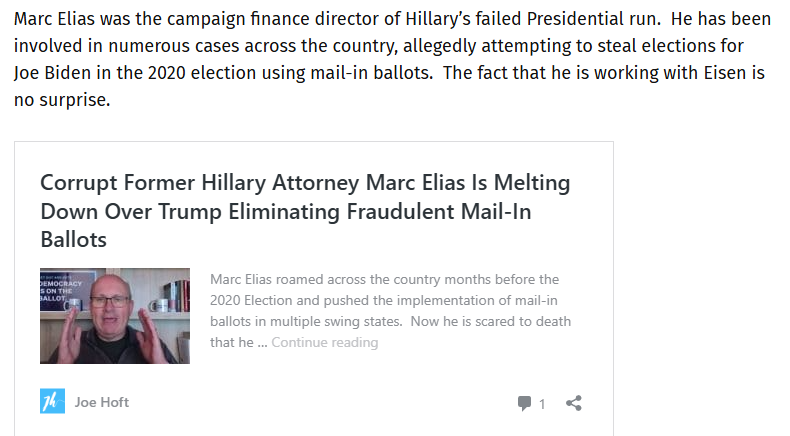Image resolution: width=790 pixels, height=436 pixels.
Task: Click the comment count number 1
Action: pos(542,404)
